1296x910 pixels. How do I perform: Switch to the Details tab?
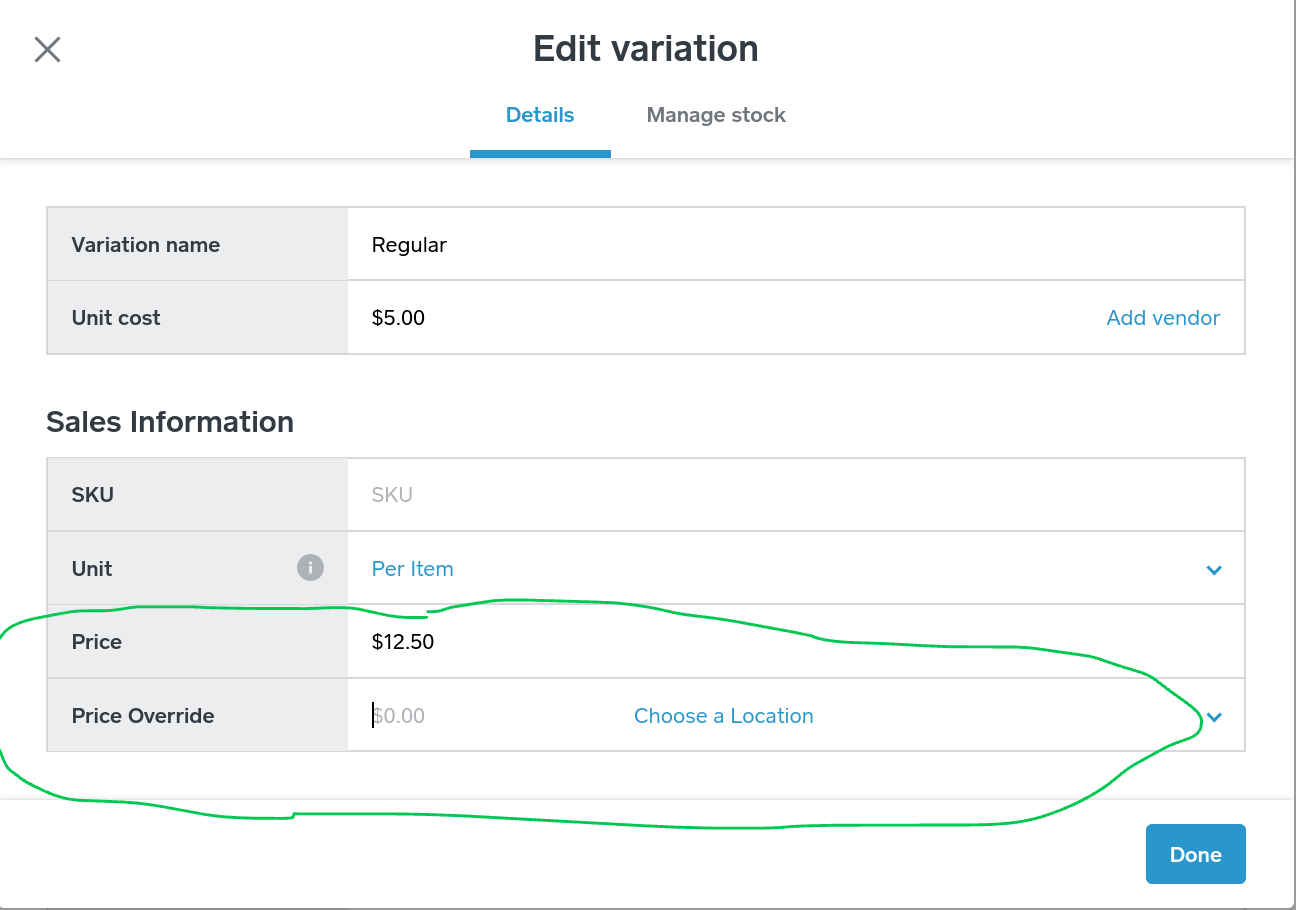(540, 115)
